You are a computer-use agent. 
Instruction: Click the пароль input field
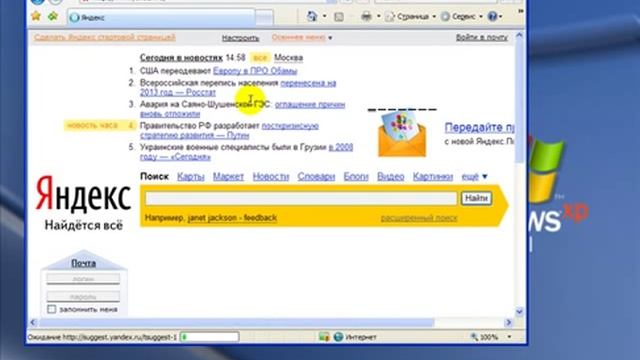click(83, 296)
